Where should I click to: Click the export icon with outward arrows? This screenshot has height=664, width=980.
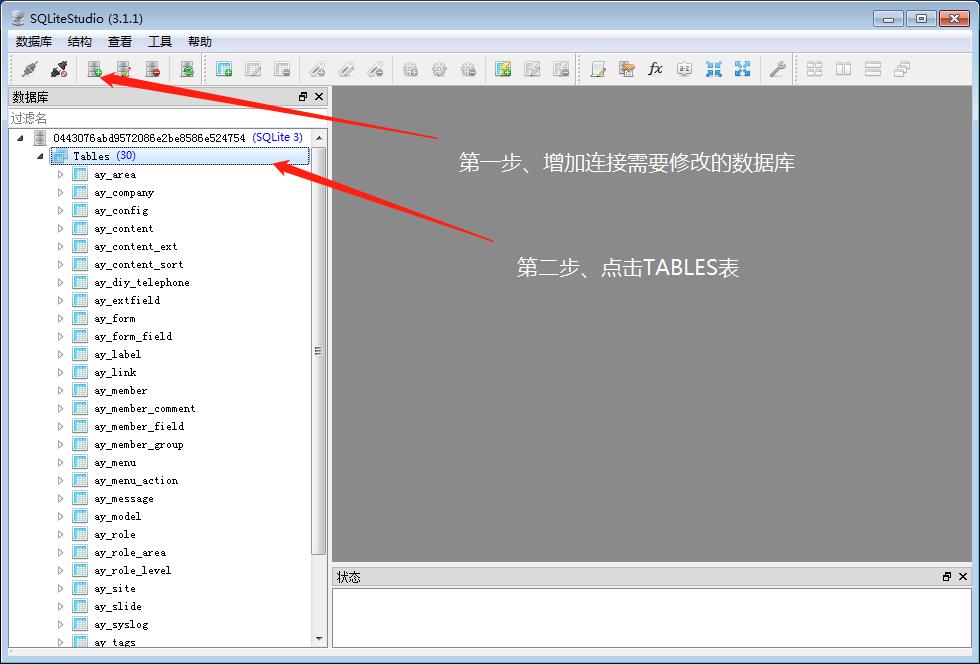coord(742,69)
